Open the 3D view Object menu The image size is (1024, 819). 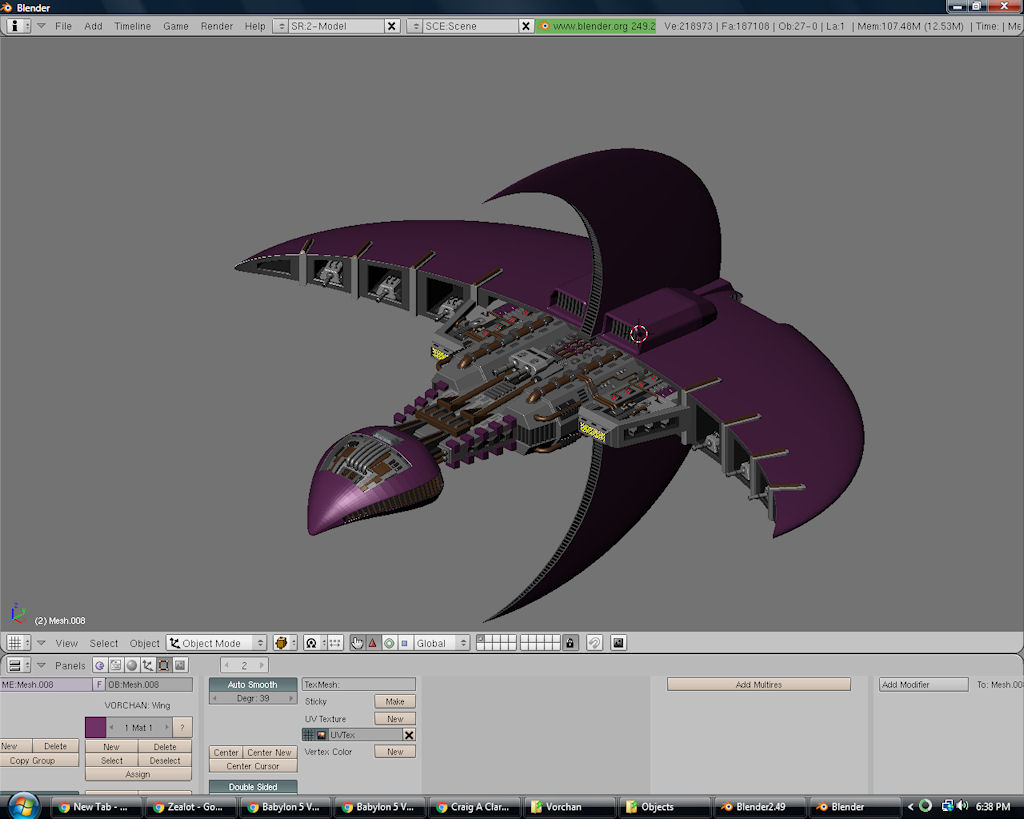tap(144, 643)
